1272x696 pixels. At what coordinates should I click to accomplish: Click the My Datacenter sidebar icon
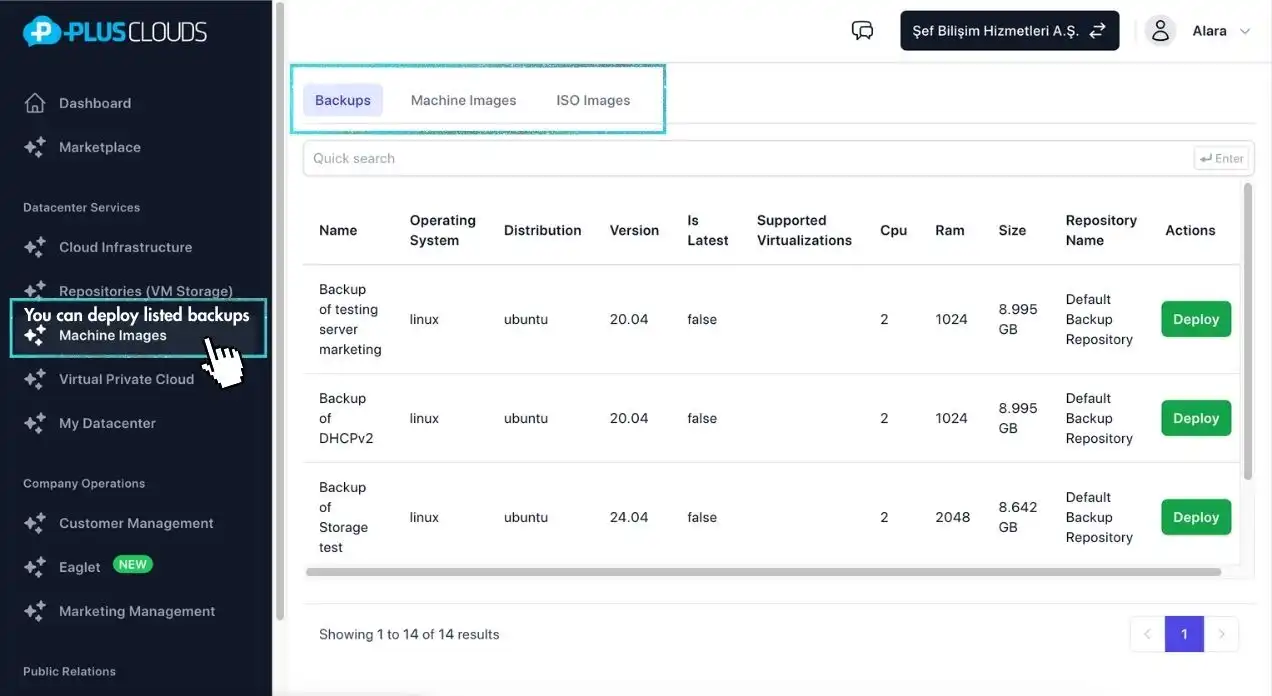coord(35,423)
